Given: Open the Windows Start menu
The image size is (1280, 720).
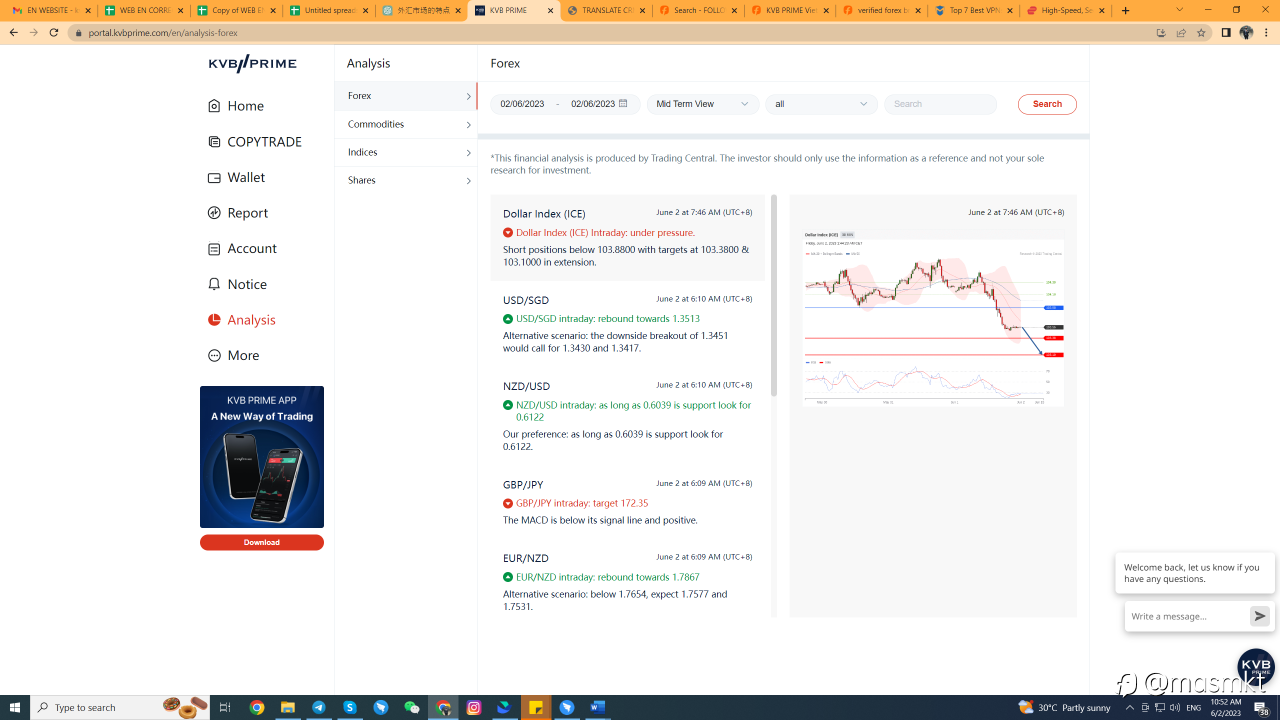Looking at the screenshot, I should click(x=15, y=708).
